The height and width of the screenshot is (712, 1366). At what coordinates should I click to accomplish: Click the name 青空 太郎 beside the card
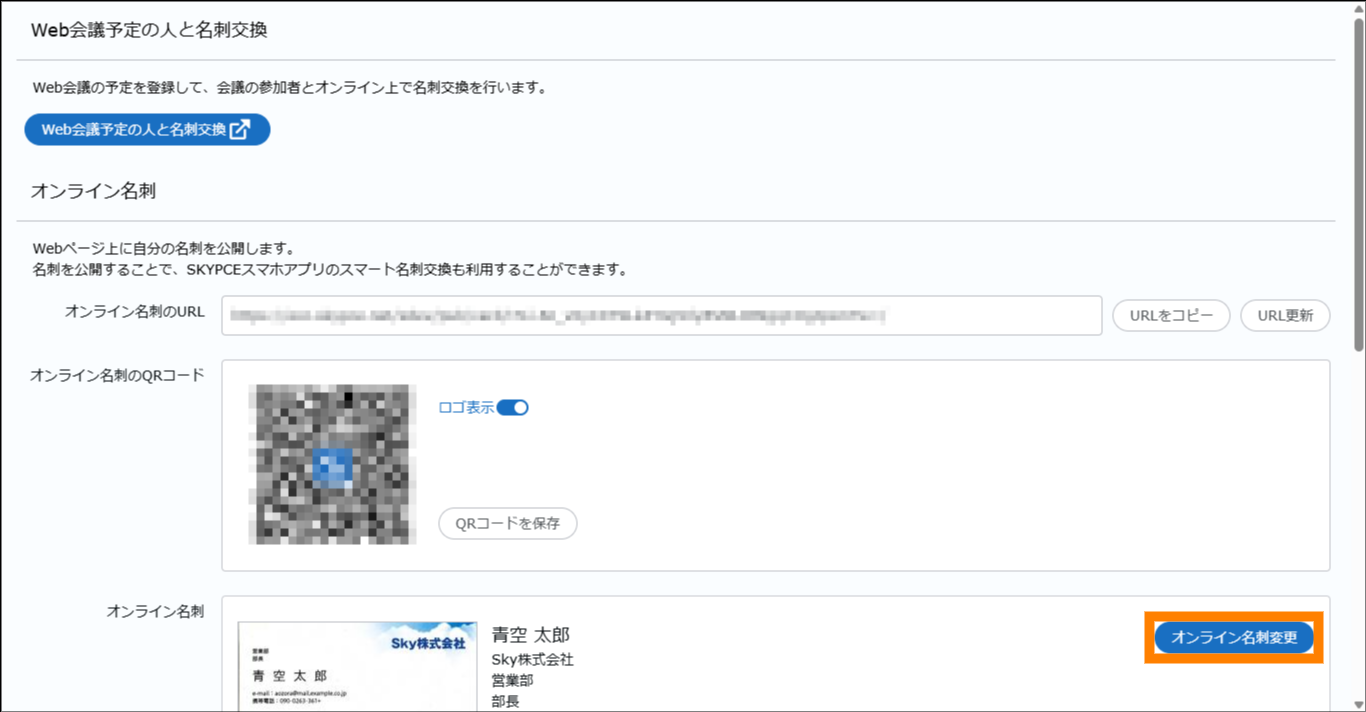click(531, 635)
